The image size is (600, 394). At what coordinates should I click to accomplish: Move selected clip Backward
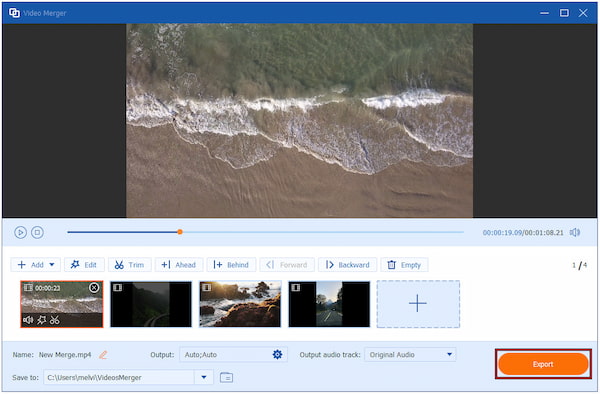[x=347, y=265]
